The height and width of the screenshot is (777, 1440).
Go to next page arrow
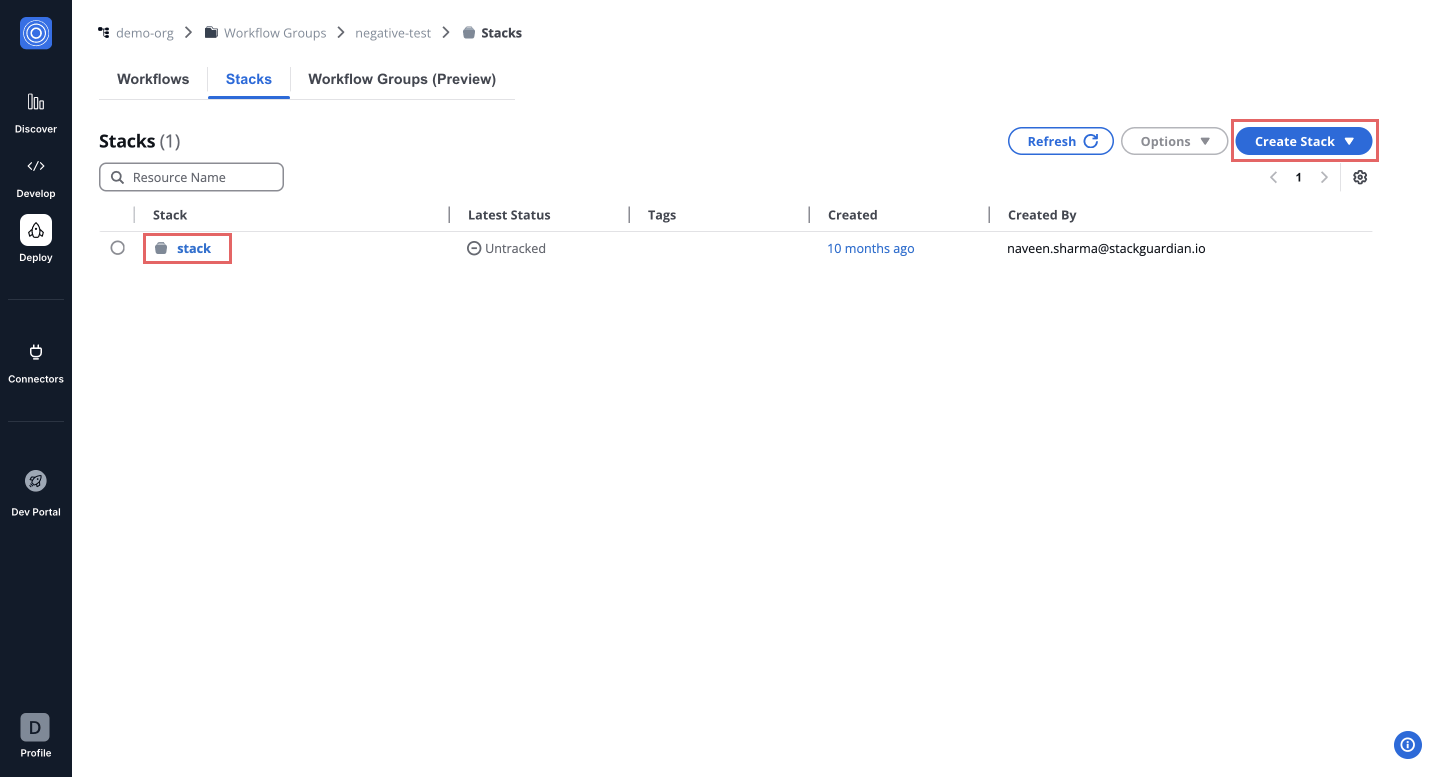[x=1324, y=177]
